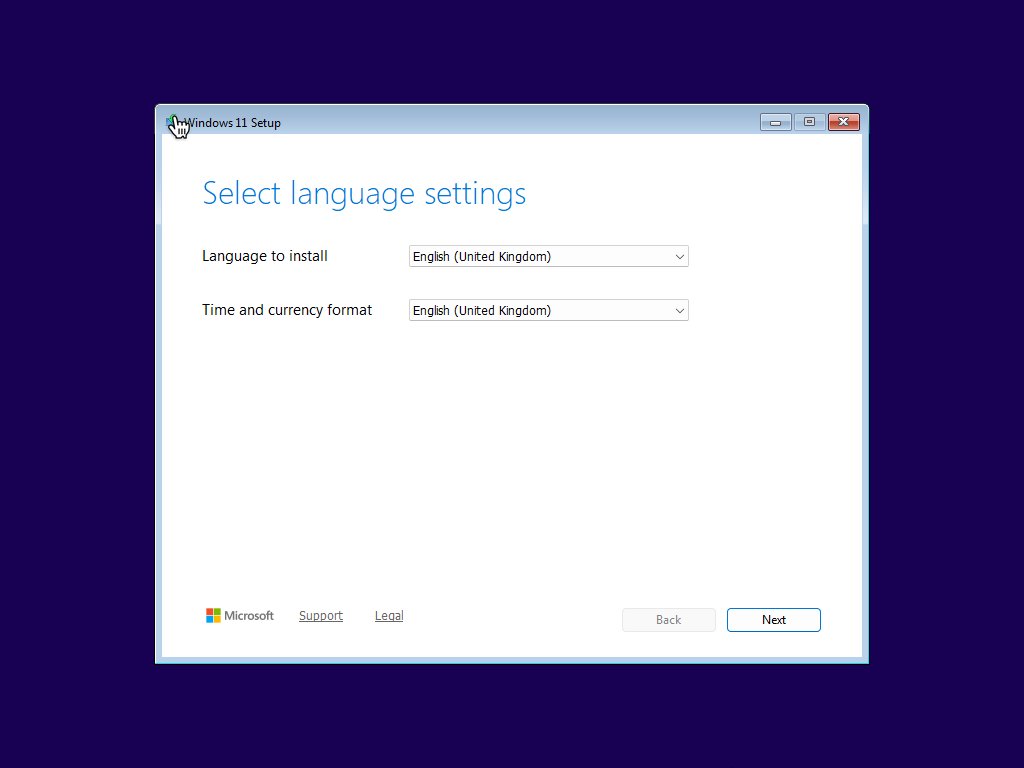
Task: Click the Back button
Action: click(668, 619)
